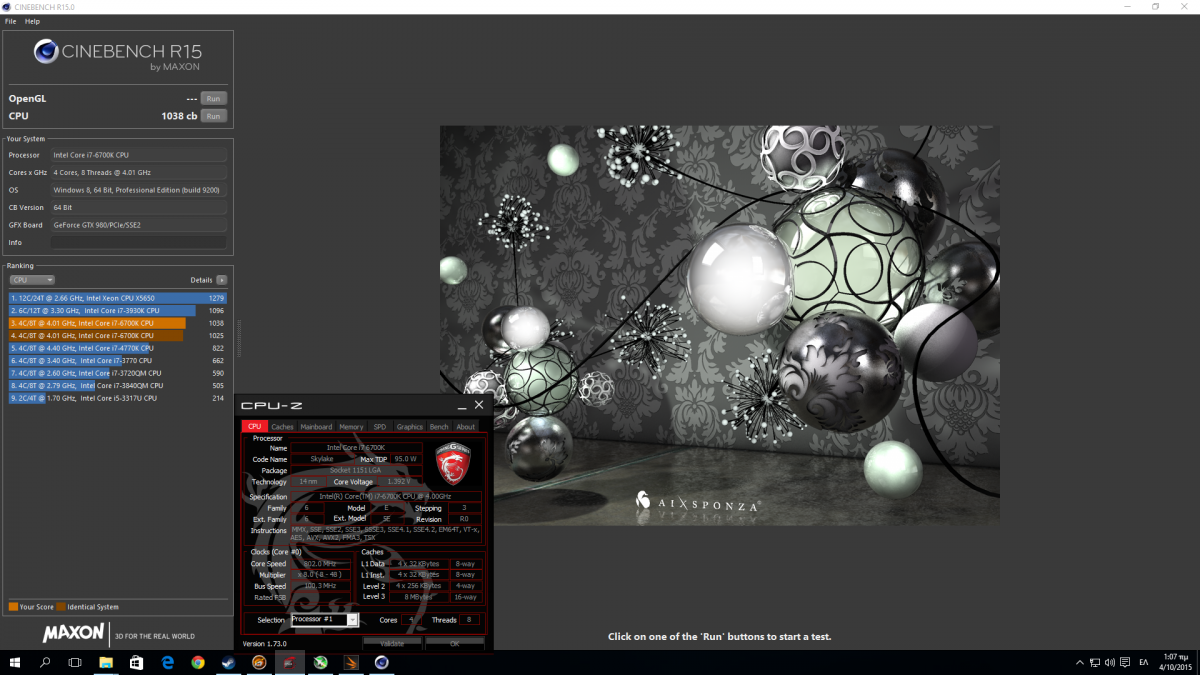Expand ranking Details arrow button
This screenshot has height=675, width=1200.
click(x=221, y=280)
